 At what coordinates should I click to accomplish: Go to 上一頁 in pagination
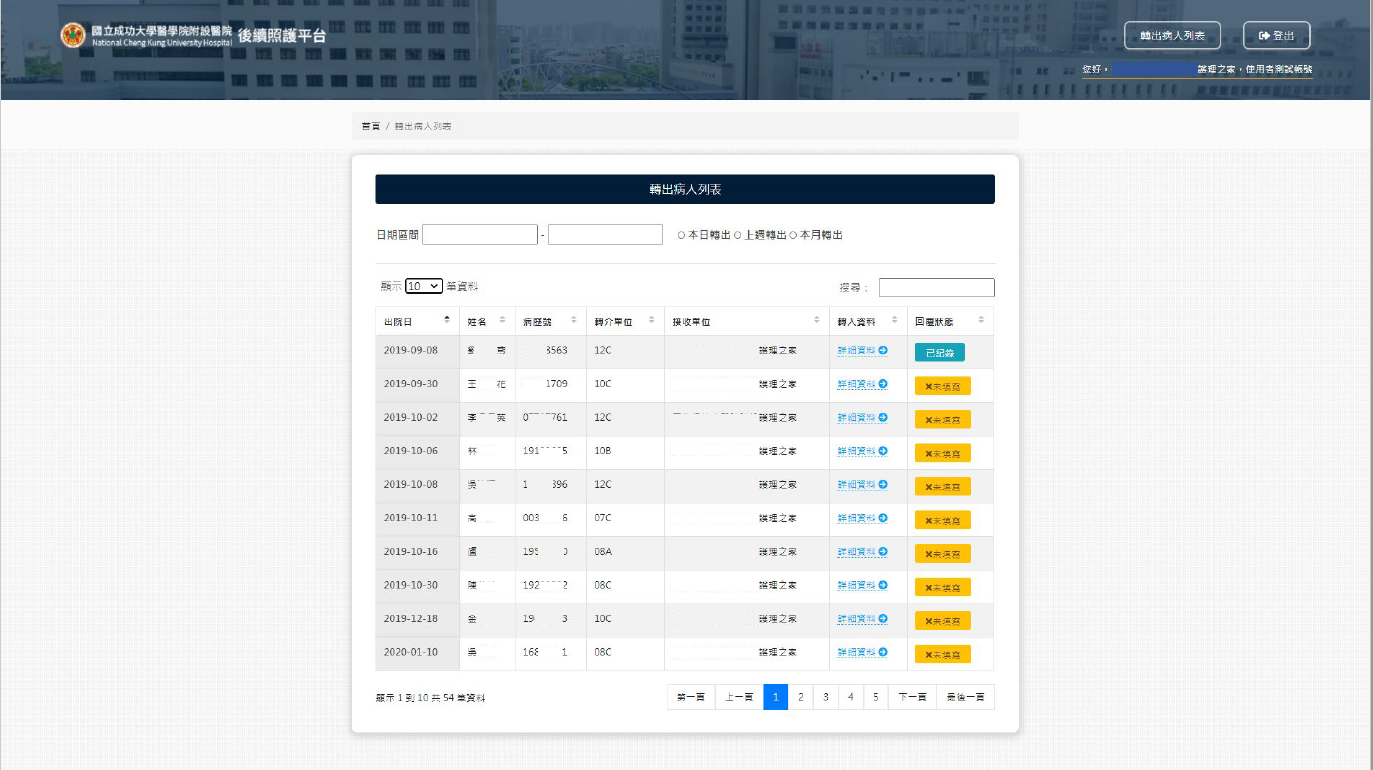(739, 697)
